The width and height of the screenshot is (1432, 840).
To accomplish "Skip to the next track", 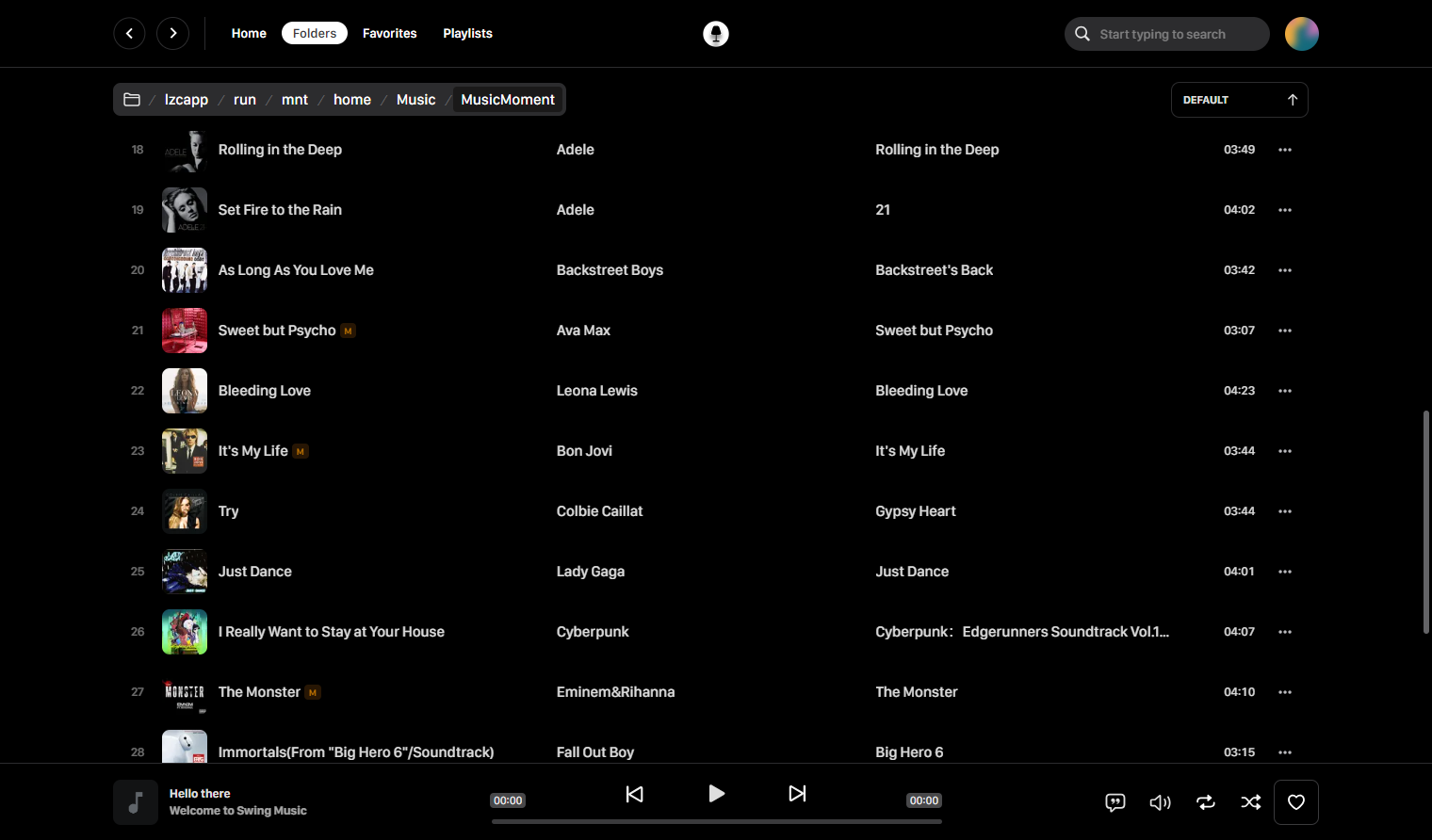I will (797, 794).
